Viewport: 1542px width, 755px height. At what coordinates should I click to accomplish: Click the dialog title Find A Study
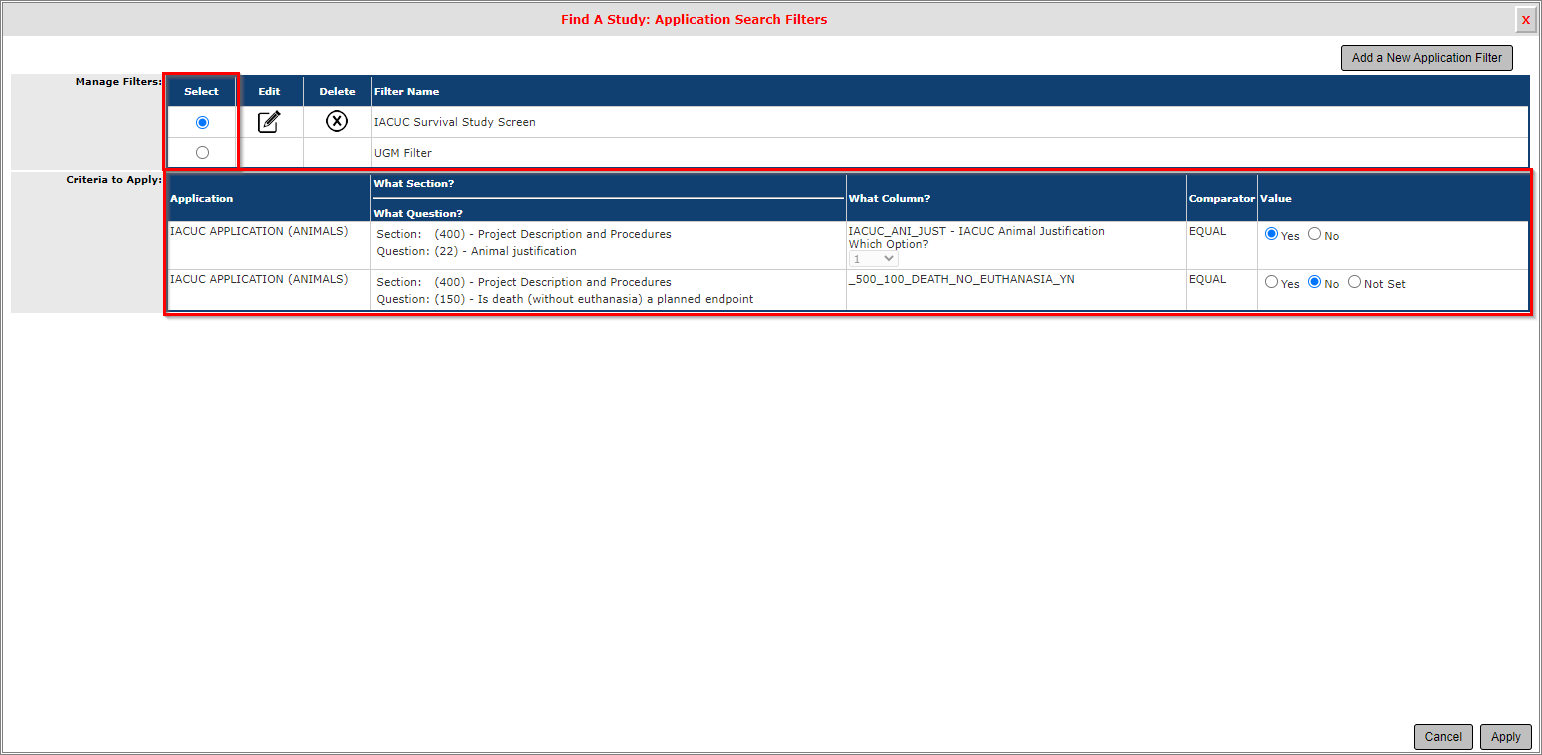pos(694,19)
